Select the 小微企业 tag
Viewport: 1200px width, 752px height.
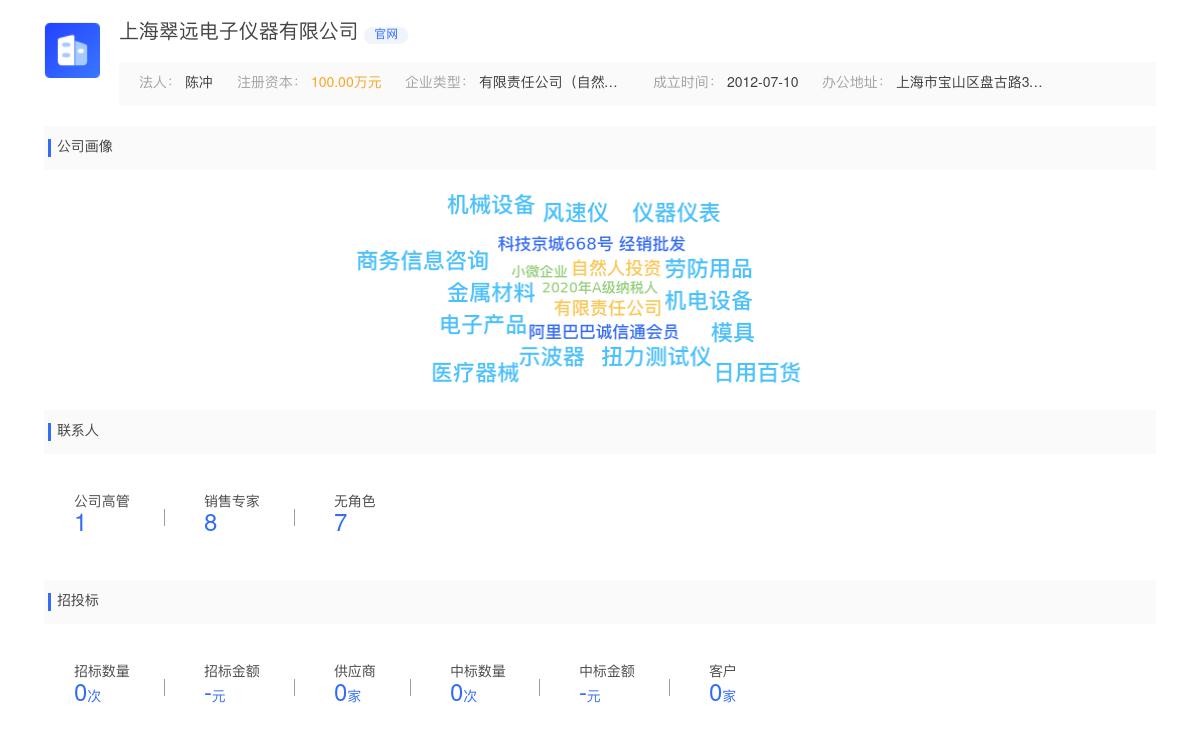click(539, 272)
